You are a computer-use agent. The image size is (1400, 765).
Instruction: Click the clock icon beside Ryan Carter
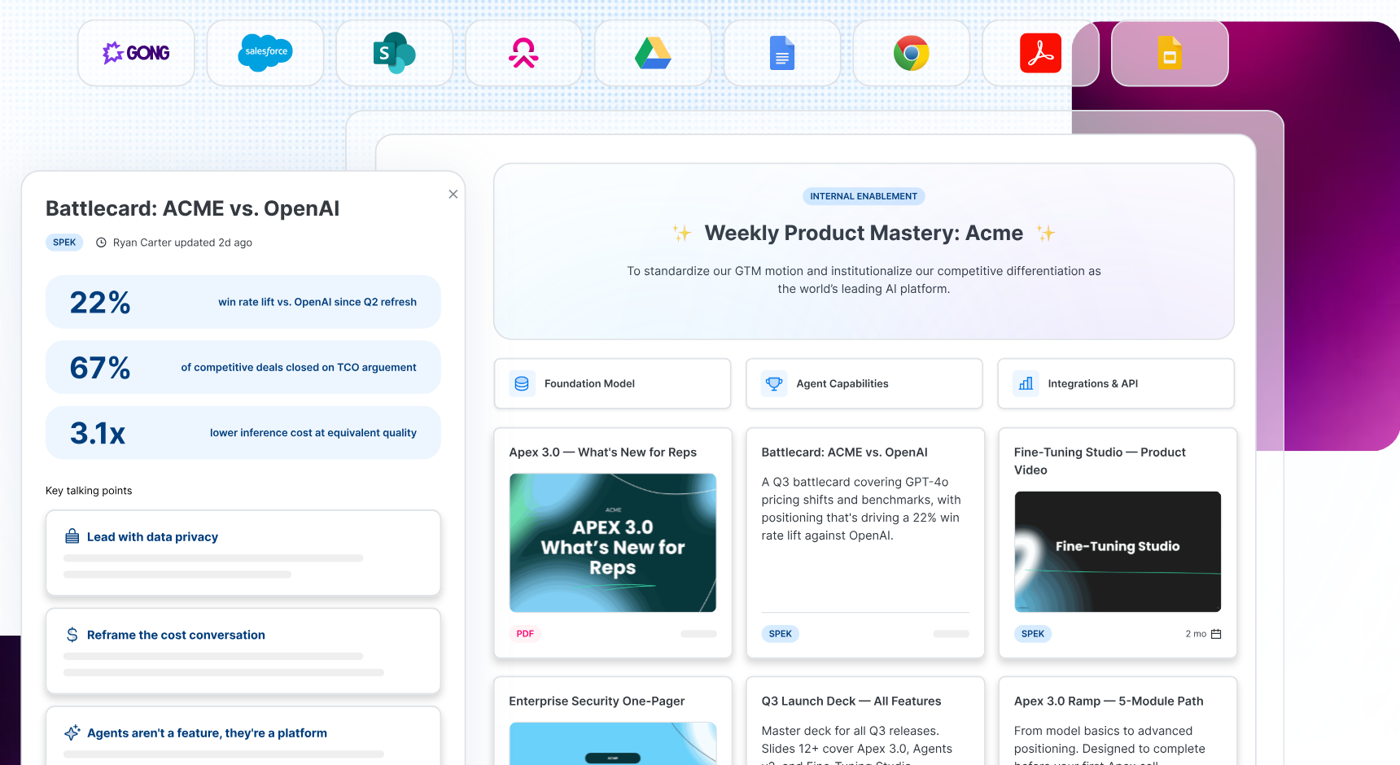101,243
